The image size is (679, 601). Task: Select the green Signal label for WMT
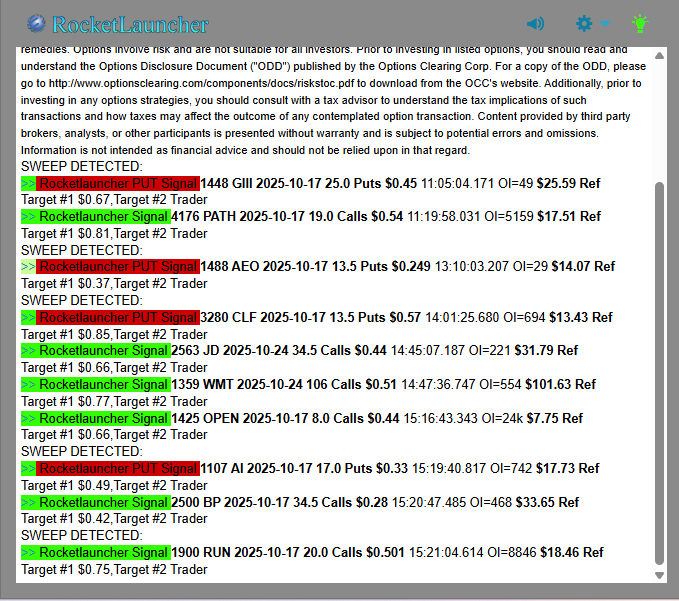point(104,384)
